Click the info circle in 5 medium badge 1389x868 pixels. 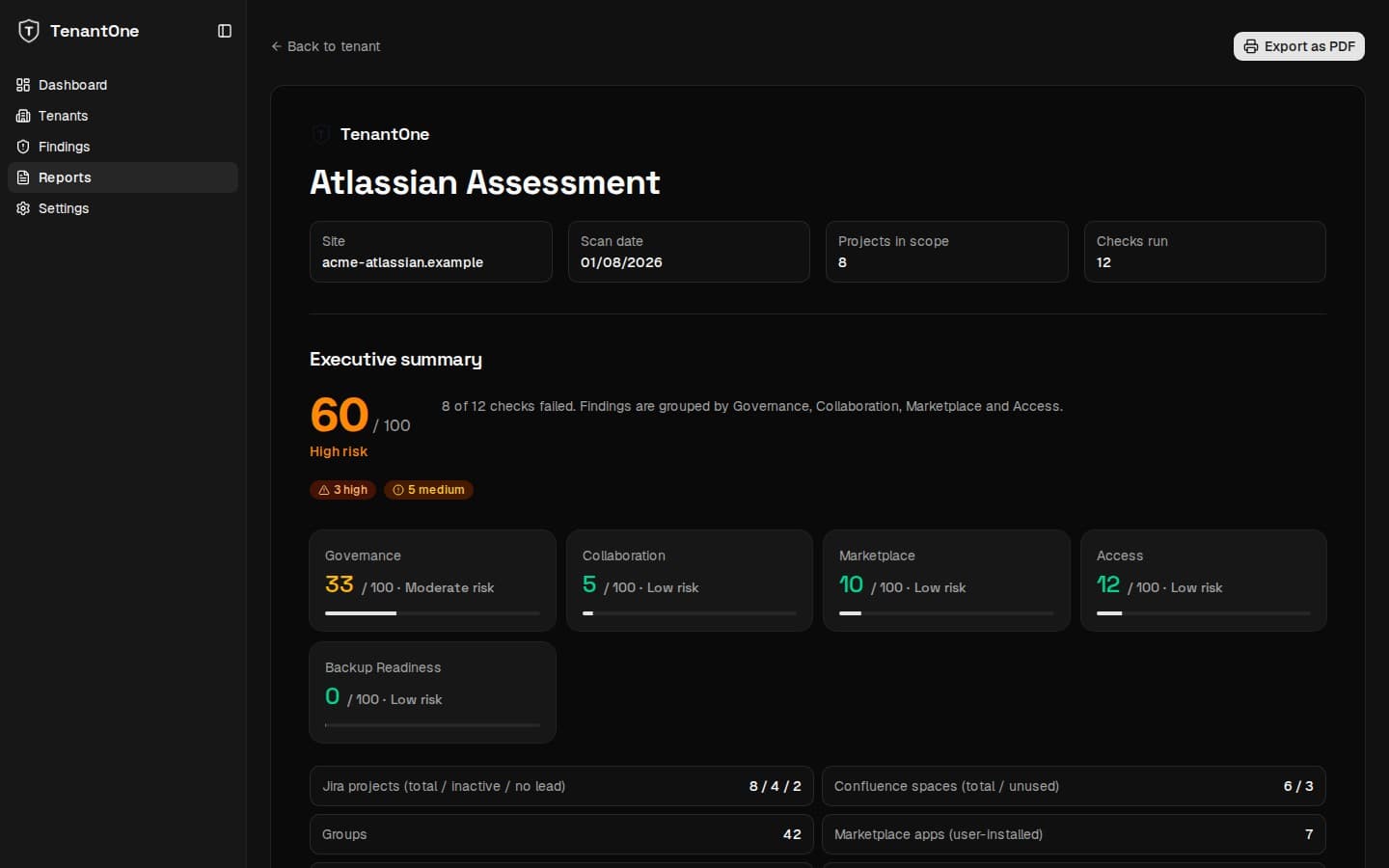point(398,490)
